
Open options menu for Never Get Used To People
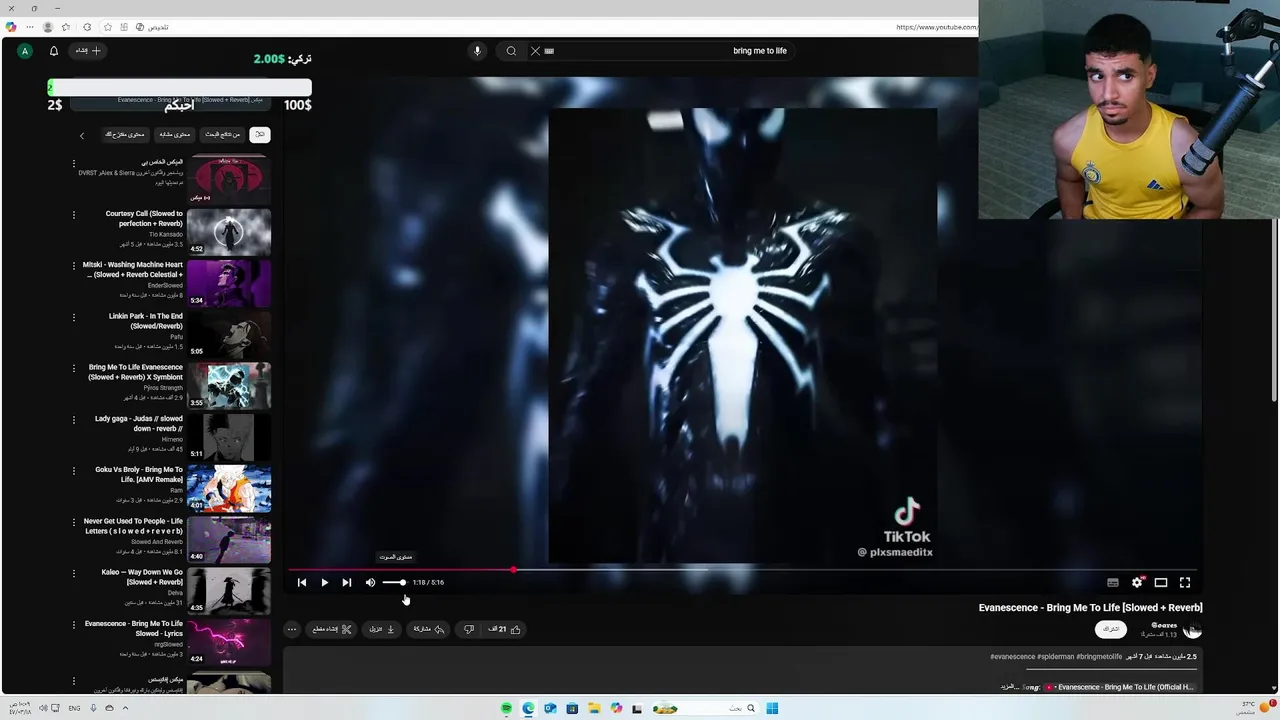pyautogui.click(x=73, y=522)
